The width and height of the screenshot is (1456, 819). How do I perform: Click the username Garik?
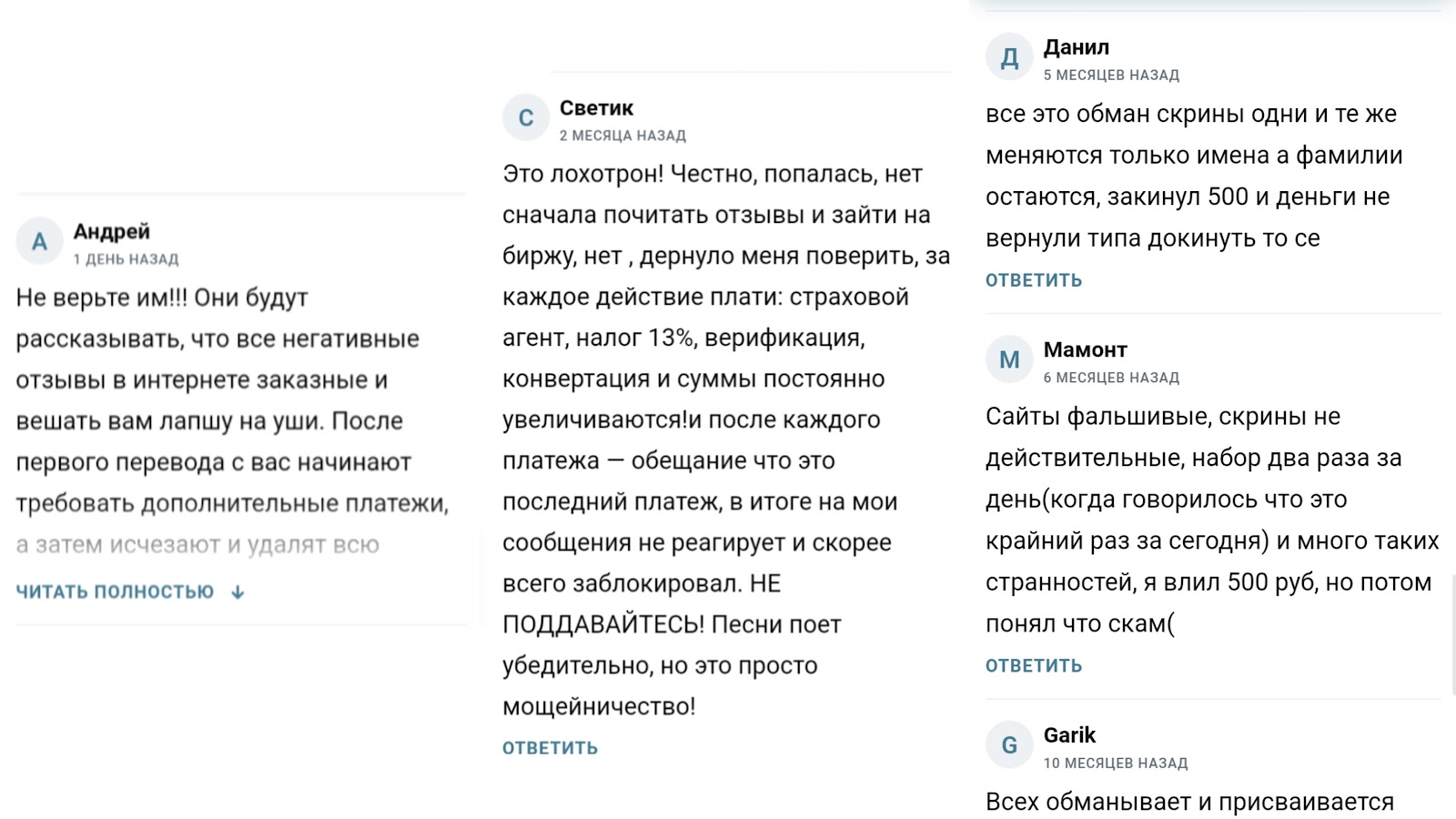pos(1069,734)
